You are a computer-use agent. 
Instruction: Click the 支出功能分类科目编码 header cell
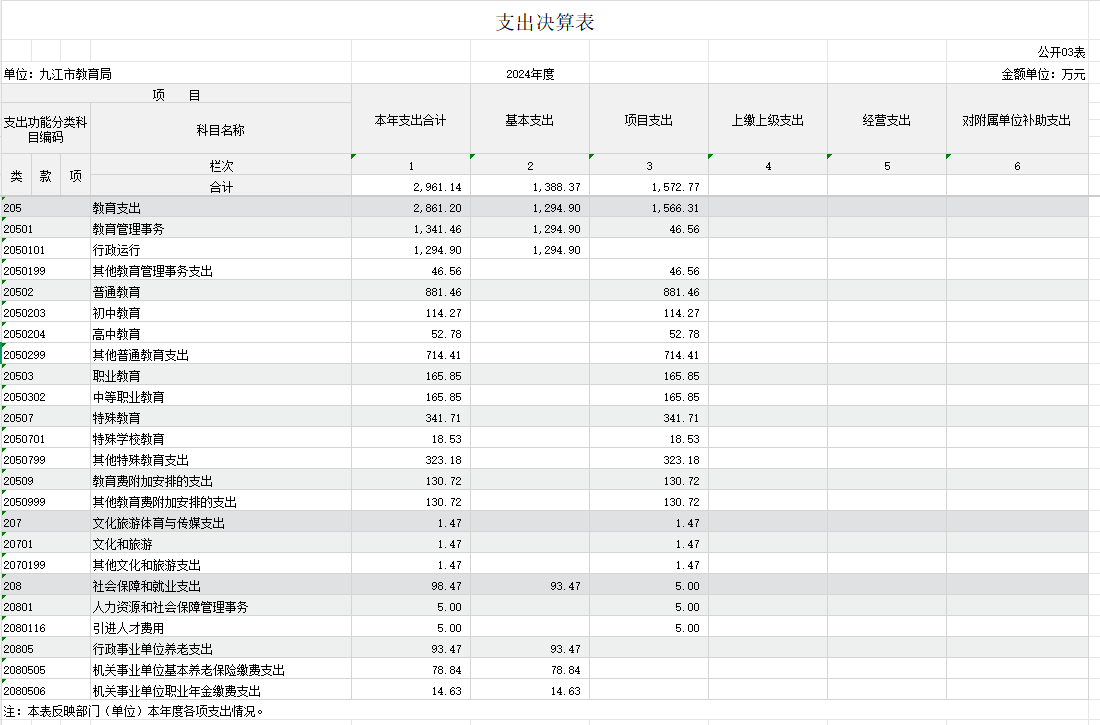coord(45,130)
